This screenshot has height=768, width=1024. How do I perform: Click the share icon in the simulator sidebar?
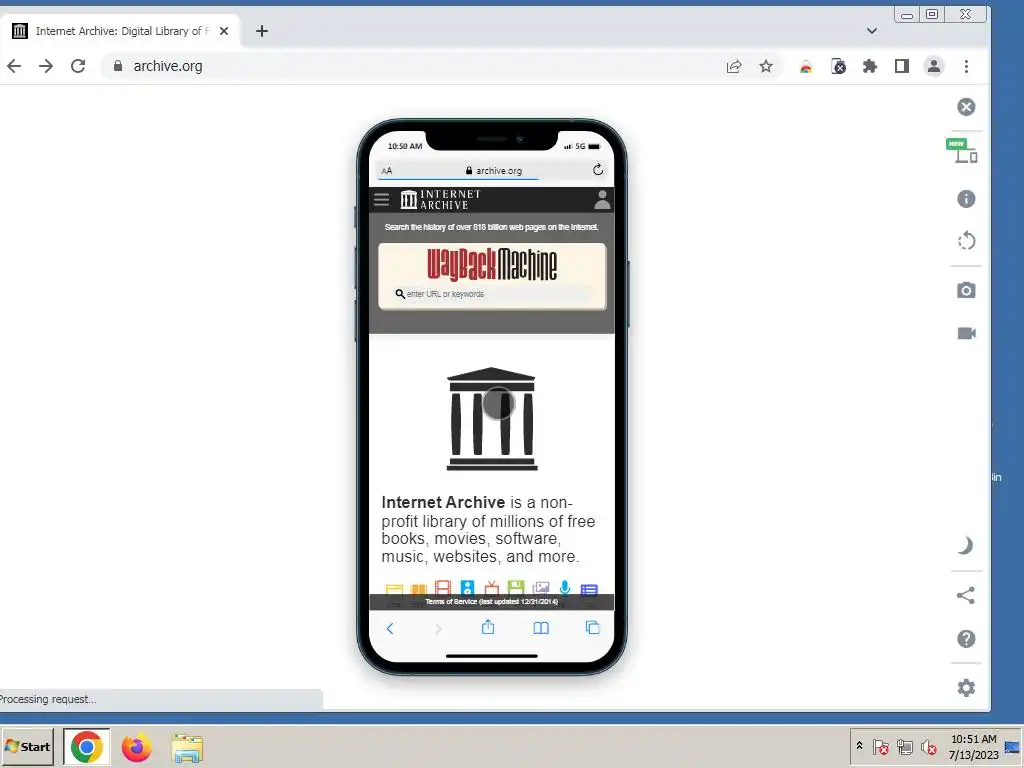point(965,595)
